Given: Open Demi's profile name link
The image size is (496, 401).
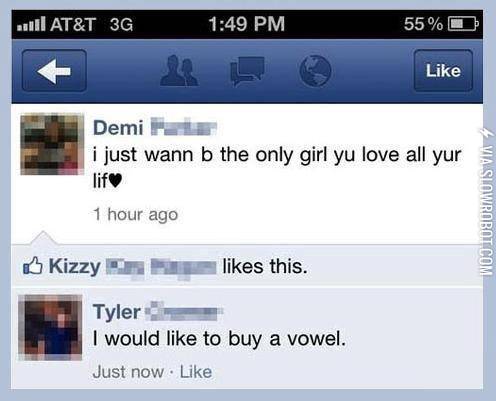Looking at the screenshot, I should pyautogui.click(x=155, y=128).
